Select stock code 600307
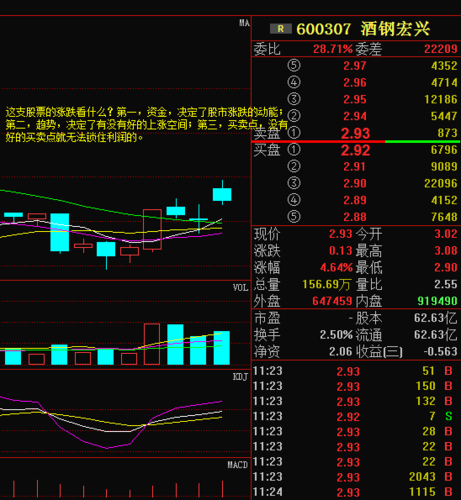Image resolution: width=461 pixels, height=500 pixels. pos(323,29)
